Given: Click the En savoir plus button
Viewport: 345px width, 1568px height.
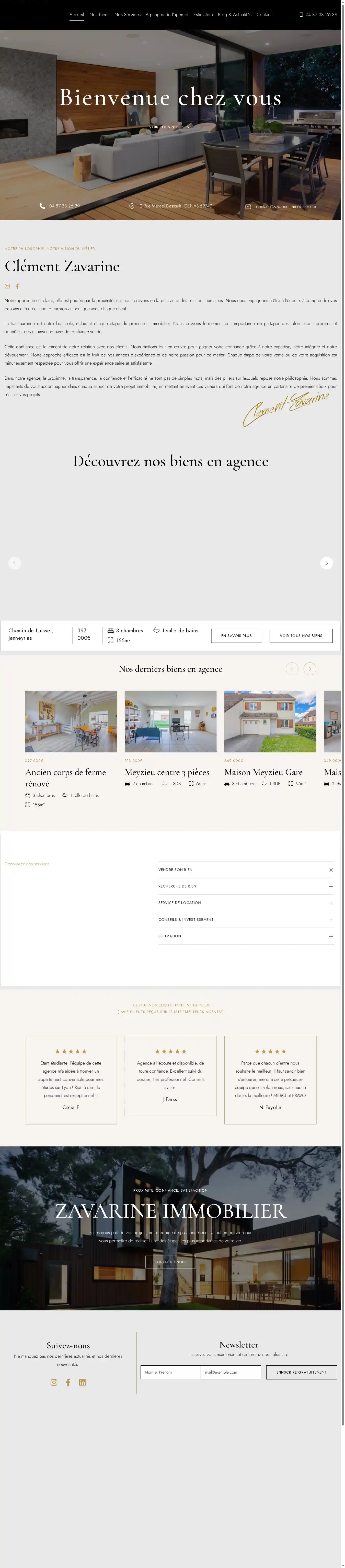Looking at the screenshot, I should (236, 635).
